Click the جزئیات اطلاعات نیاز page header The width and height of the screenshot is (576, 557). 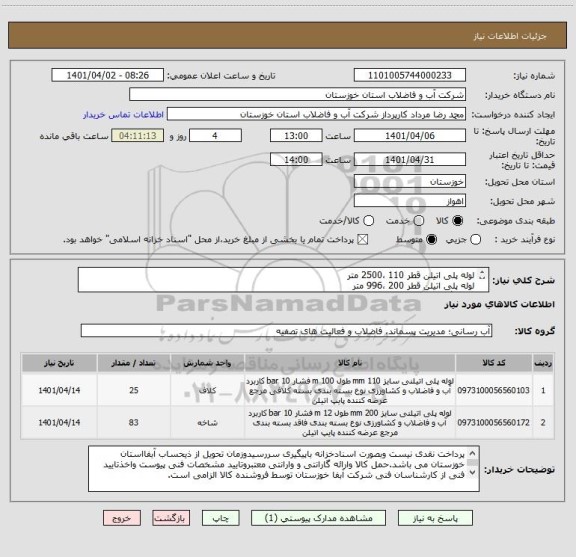point(510,36)
